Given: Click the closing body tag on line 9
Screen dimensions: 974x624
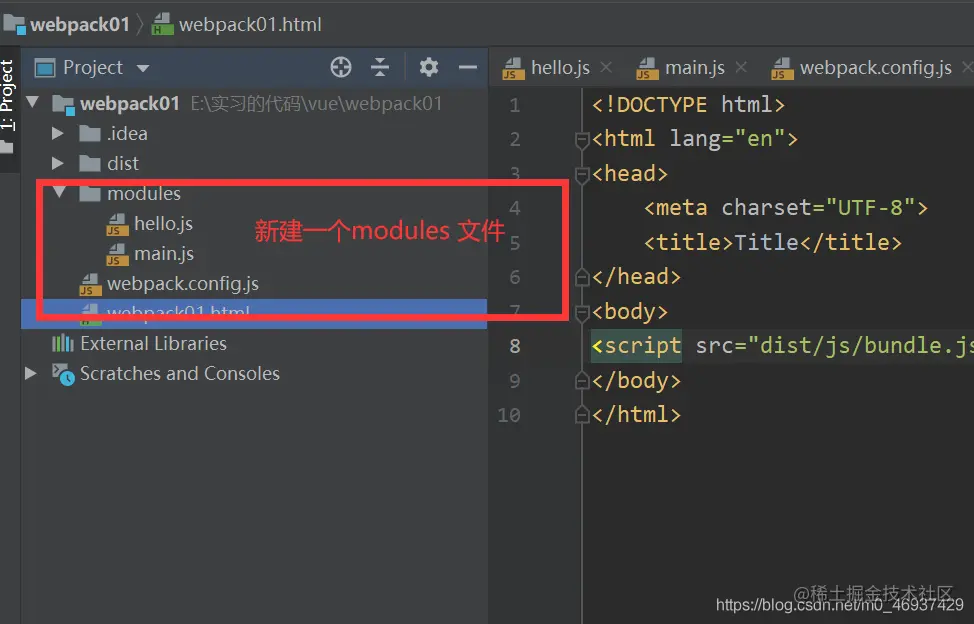Looking at the screenshot, I should [636, 380].
